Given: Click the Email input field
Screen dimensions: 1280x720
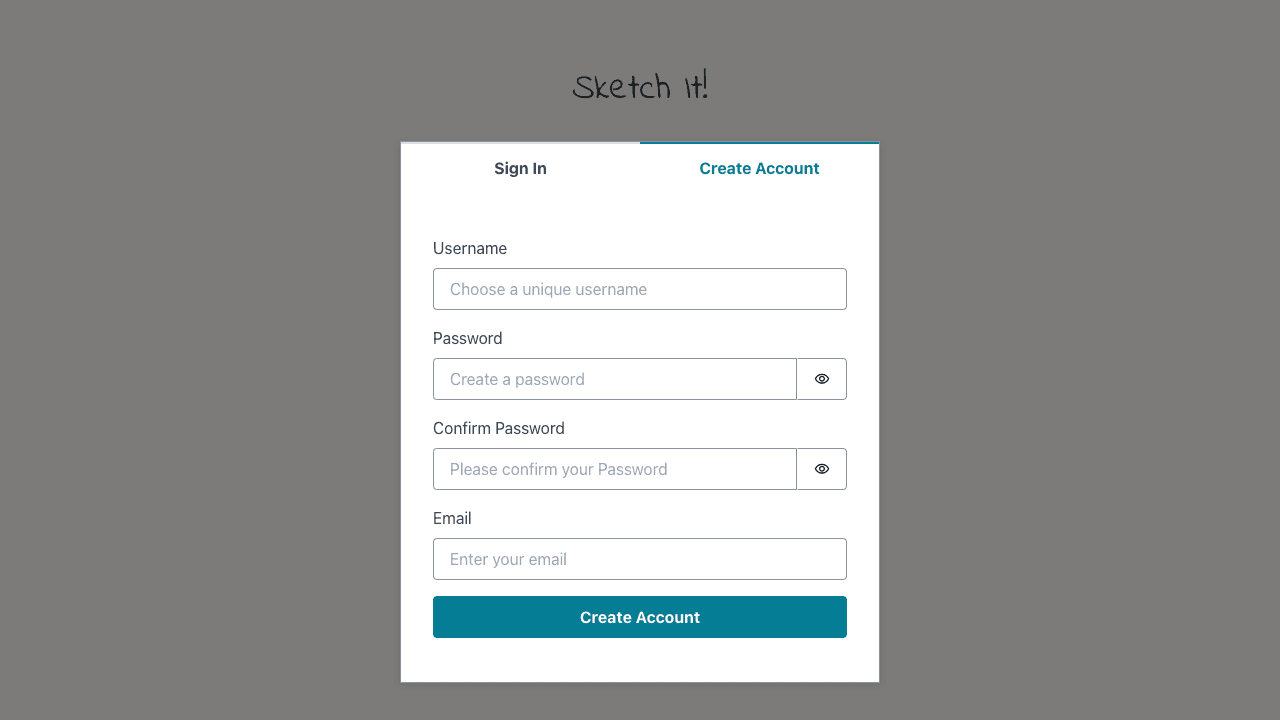Looking at the screenshot, I should click(640, 559).
